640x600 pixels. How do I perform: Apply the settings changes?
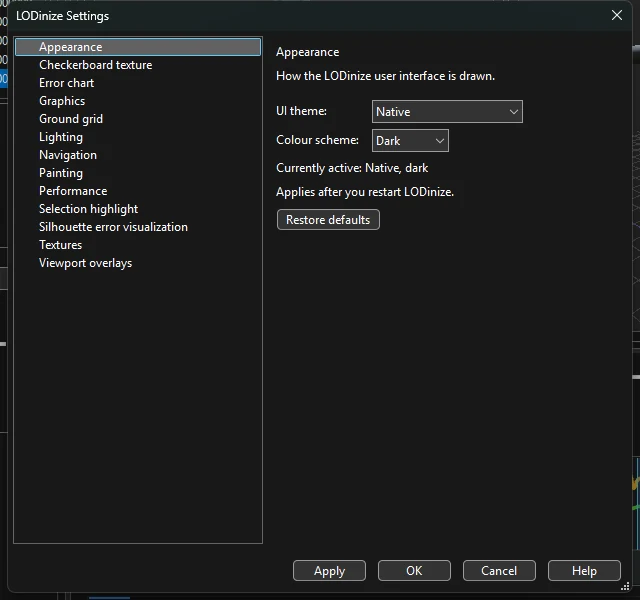tap(329, 570)
